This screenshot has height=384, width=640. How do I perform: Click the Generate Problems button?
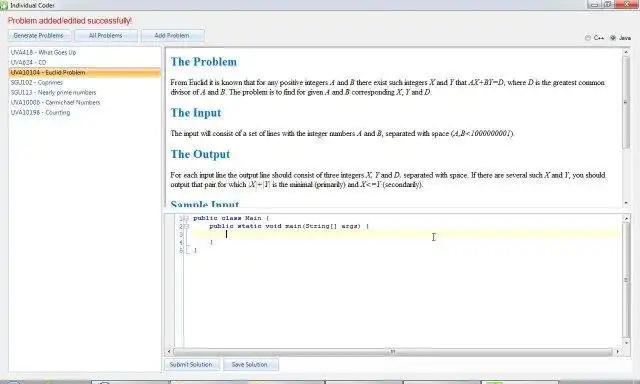pos(39,36)
